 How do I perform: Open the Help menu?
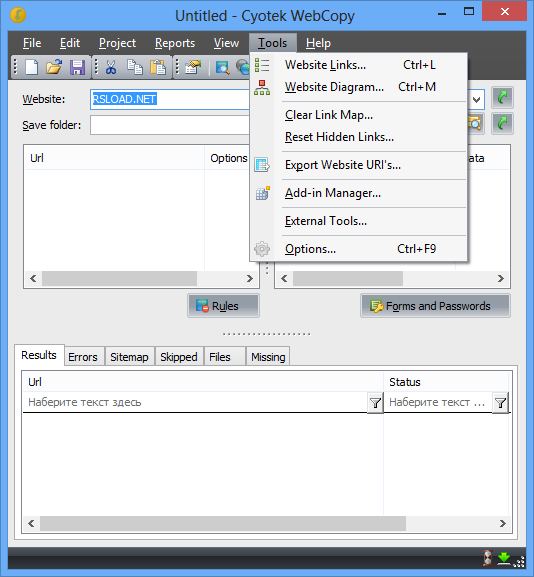click(x=318, y=43)
